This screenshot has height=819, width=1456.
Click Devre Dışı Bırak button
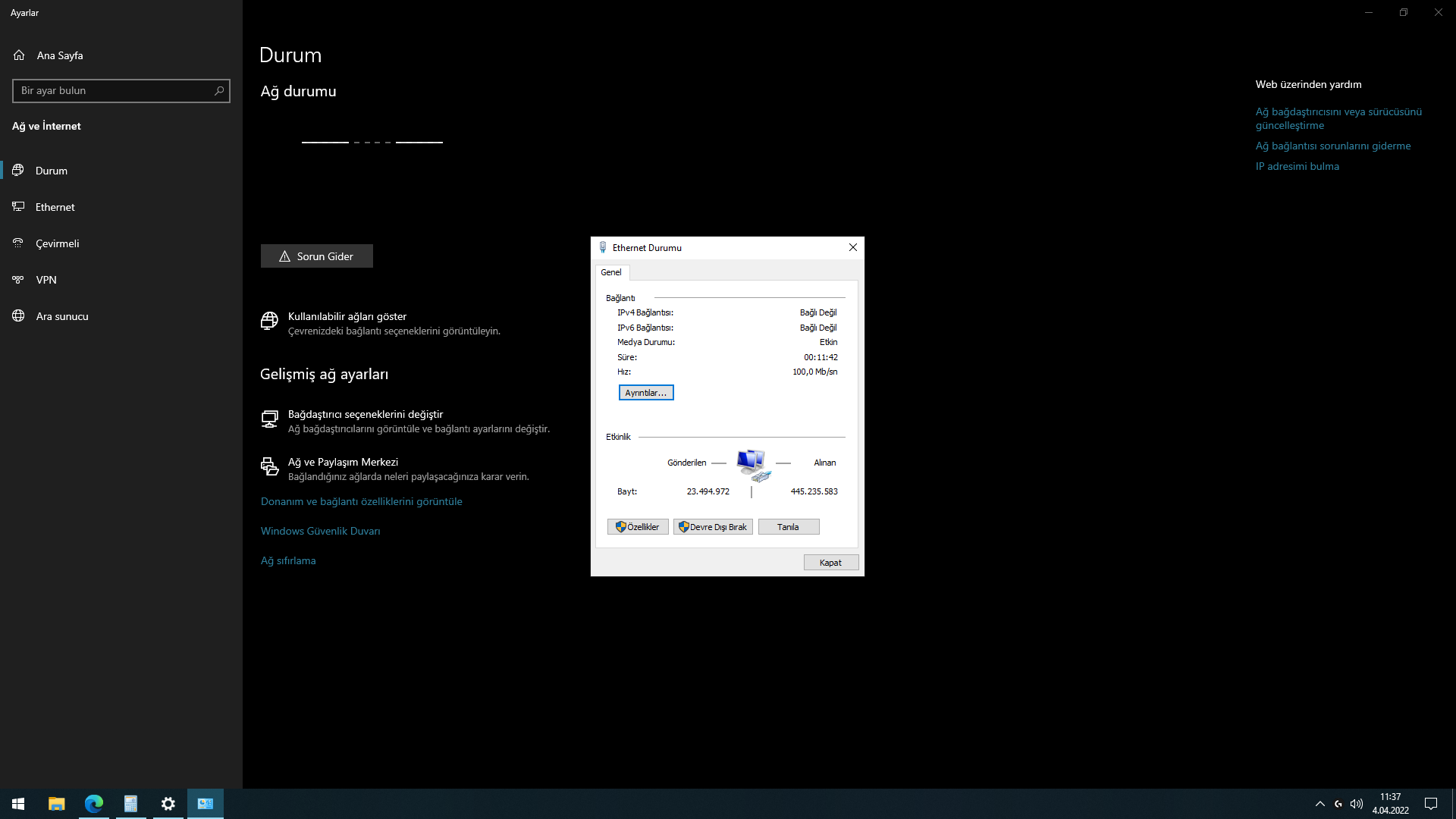pyautogui.click(x=713, y=527)
